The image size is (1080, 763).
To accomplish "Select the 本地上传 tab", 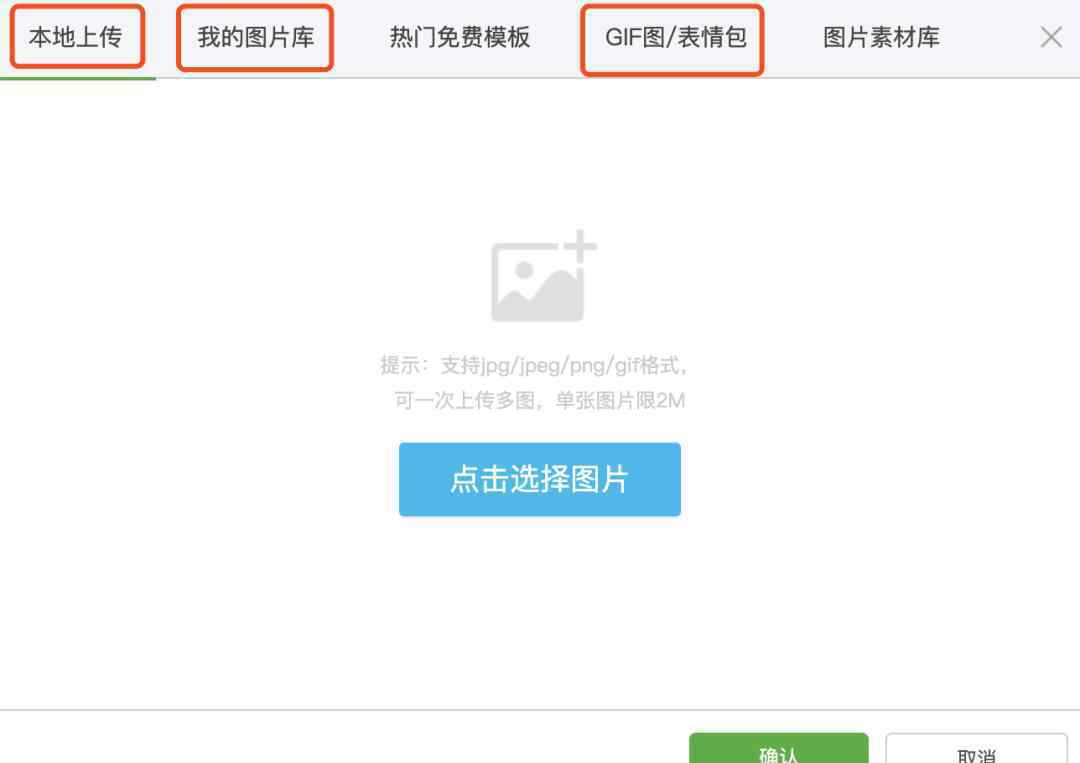I will [76, 37].
